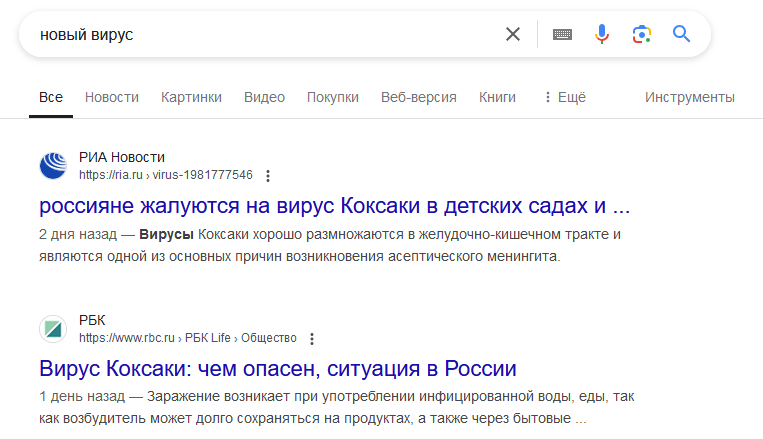Go to the Веб-версия tab
This screenshot has height=439, width=763.
(x=418, y=97)
